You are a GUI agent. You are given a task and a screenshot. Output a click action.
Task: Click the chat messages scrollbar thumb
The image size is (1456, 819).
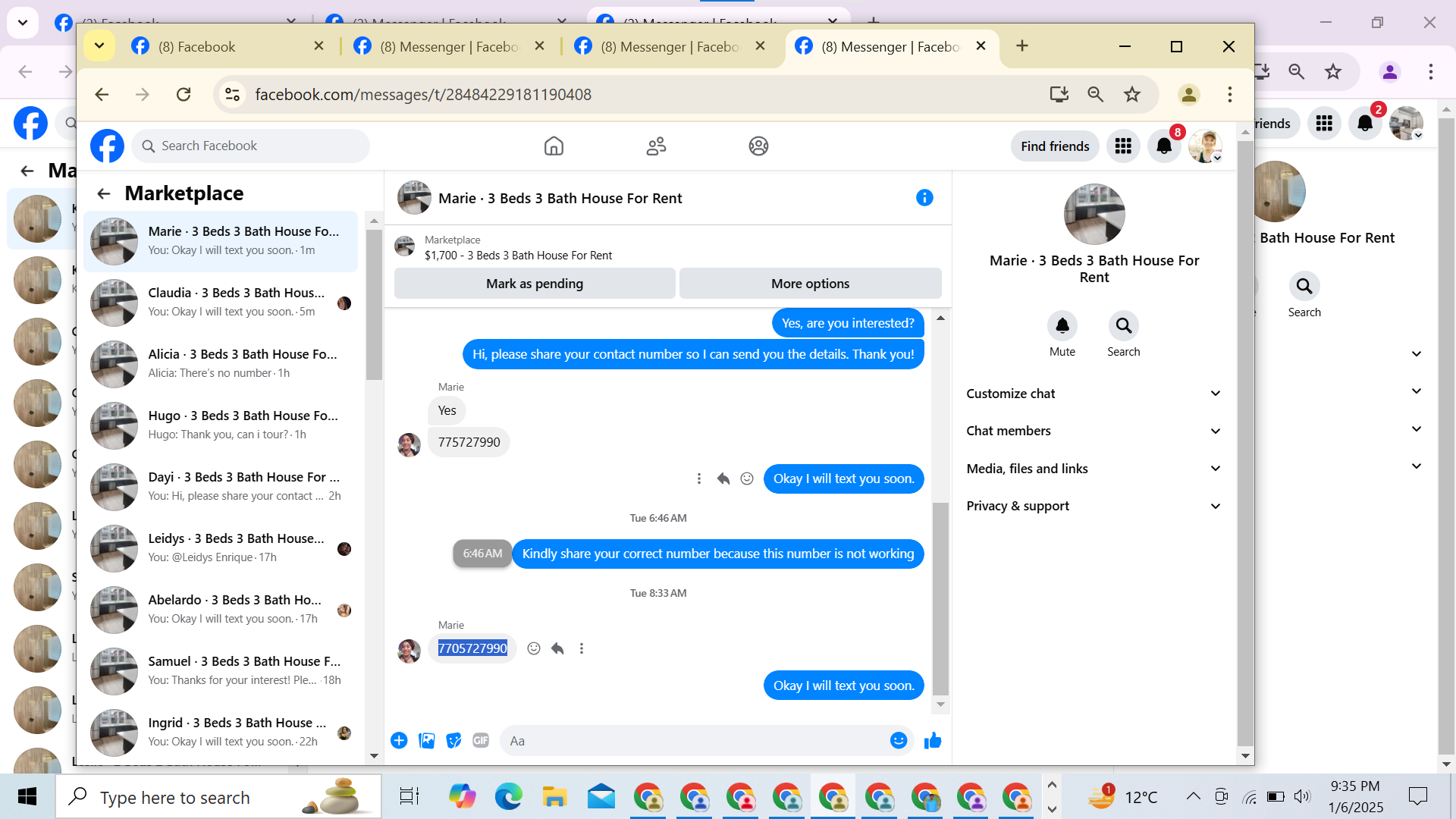click(940, 599)
